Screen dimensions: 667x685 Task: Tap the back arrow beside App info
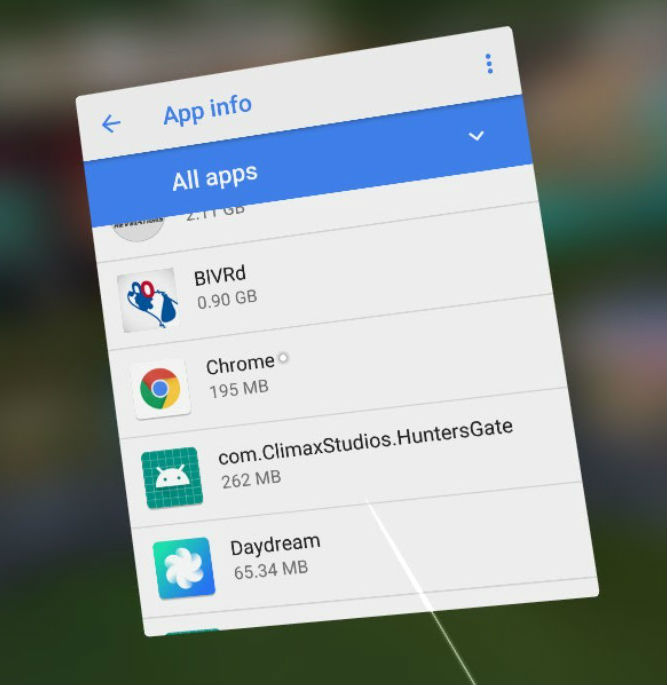[110, 124]
